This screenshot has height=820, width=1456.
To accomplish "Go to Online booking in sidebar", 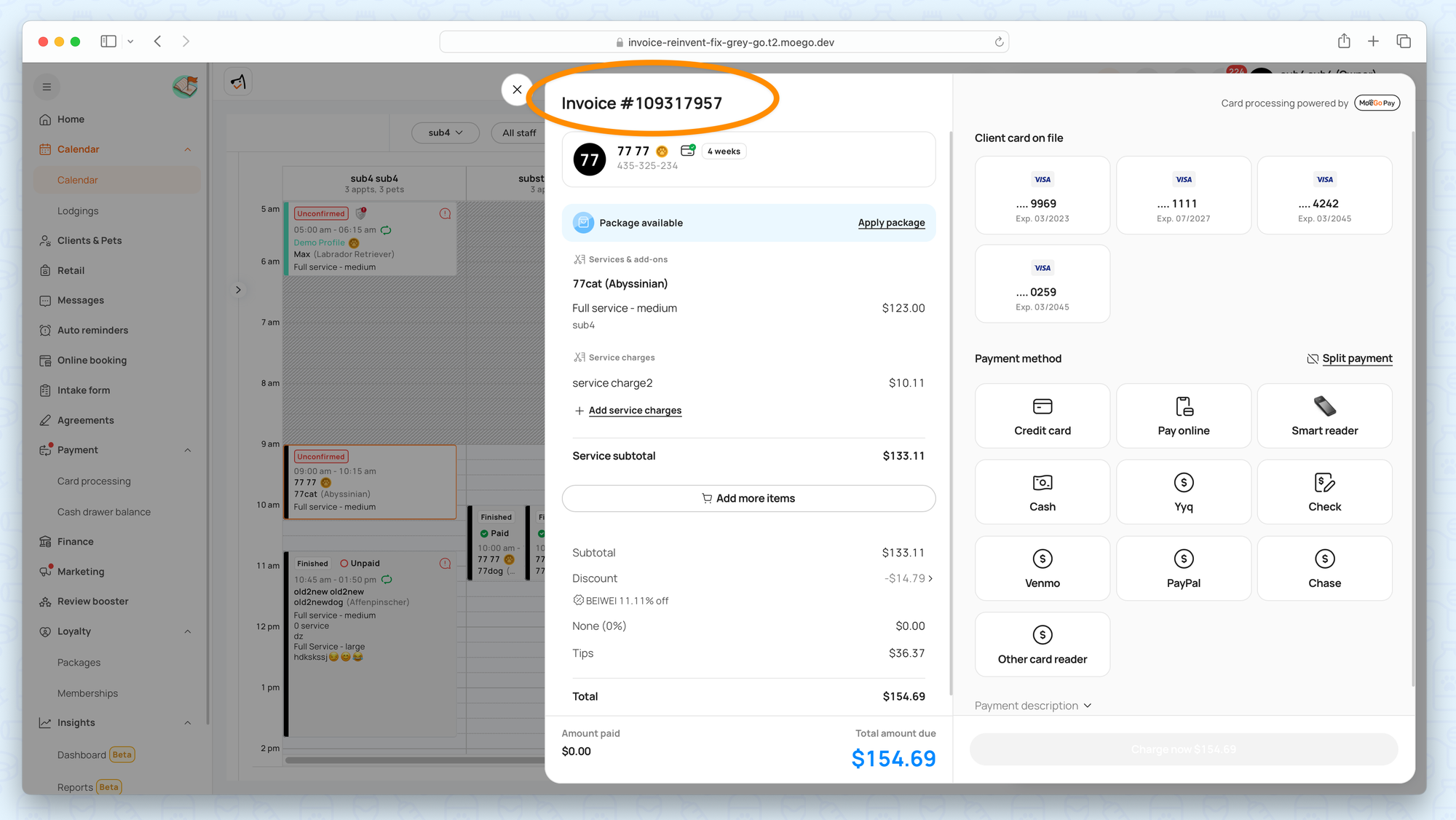I will pyautogui.click(x=92, y=360).
